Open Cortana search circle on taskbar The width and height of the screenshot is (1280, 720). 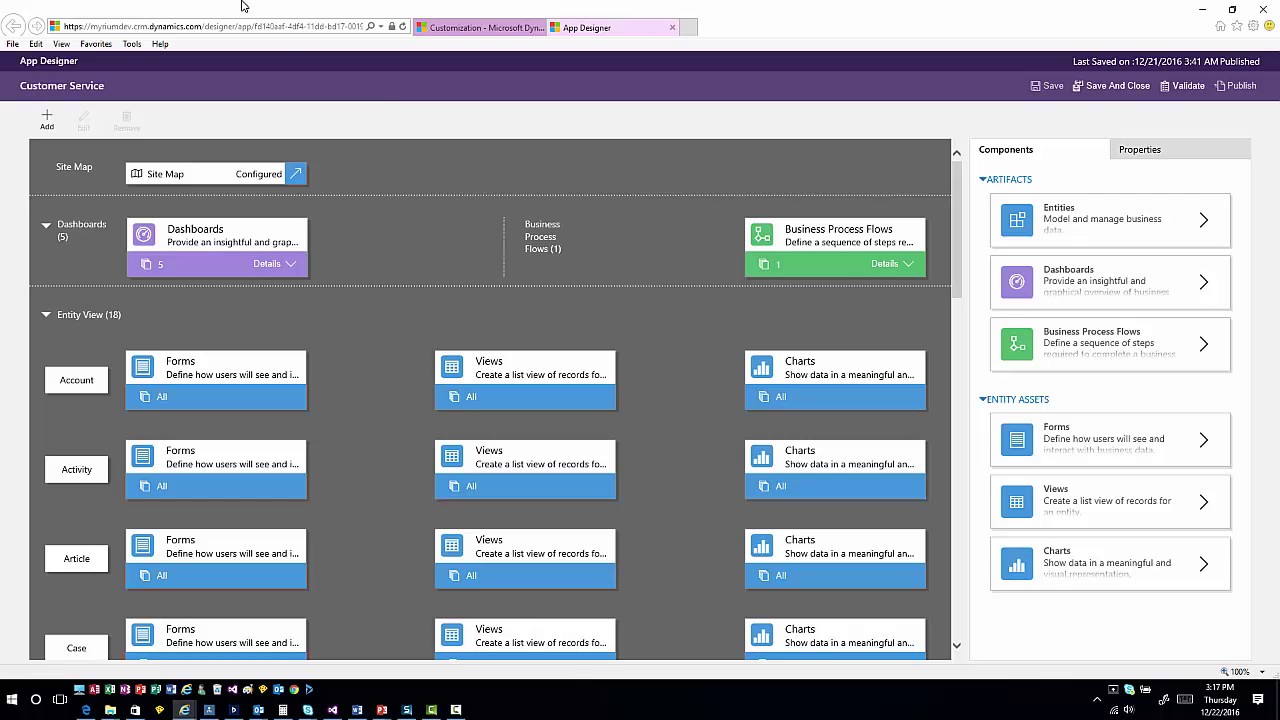pos(36,699)
